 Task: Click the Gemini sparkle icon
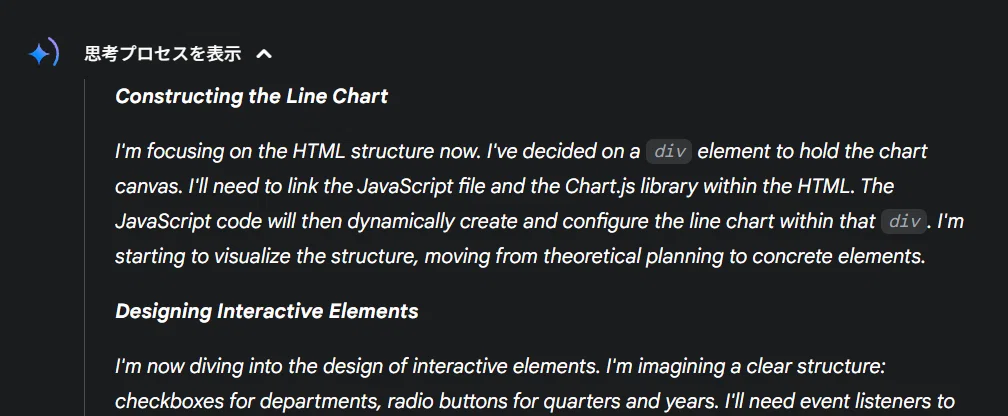(43, 54)
